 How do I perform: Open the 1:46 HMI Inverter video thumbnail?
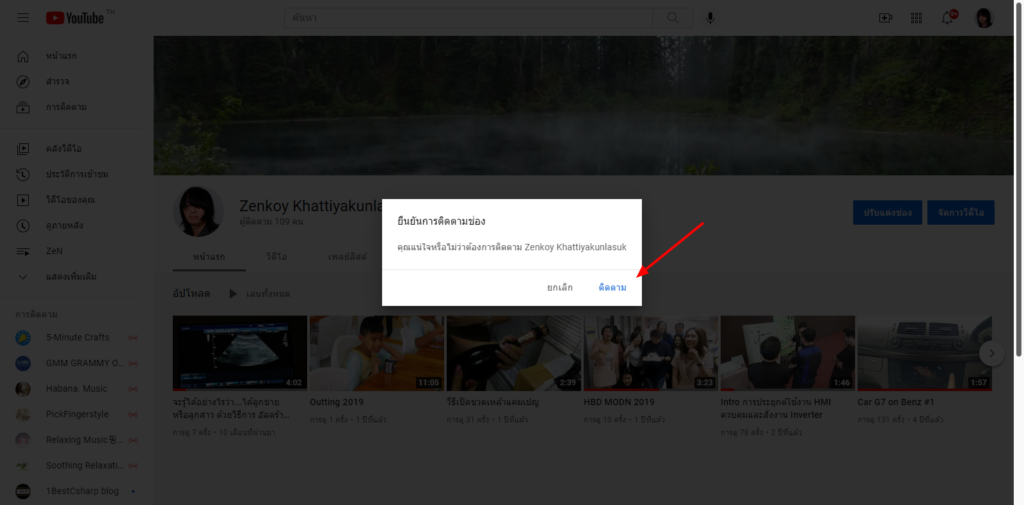coord(788,353)
